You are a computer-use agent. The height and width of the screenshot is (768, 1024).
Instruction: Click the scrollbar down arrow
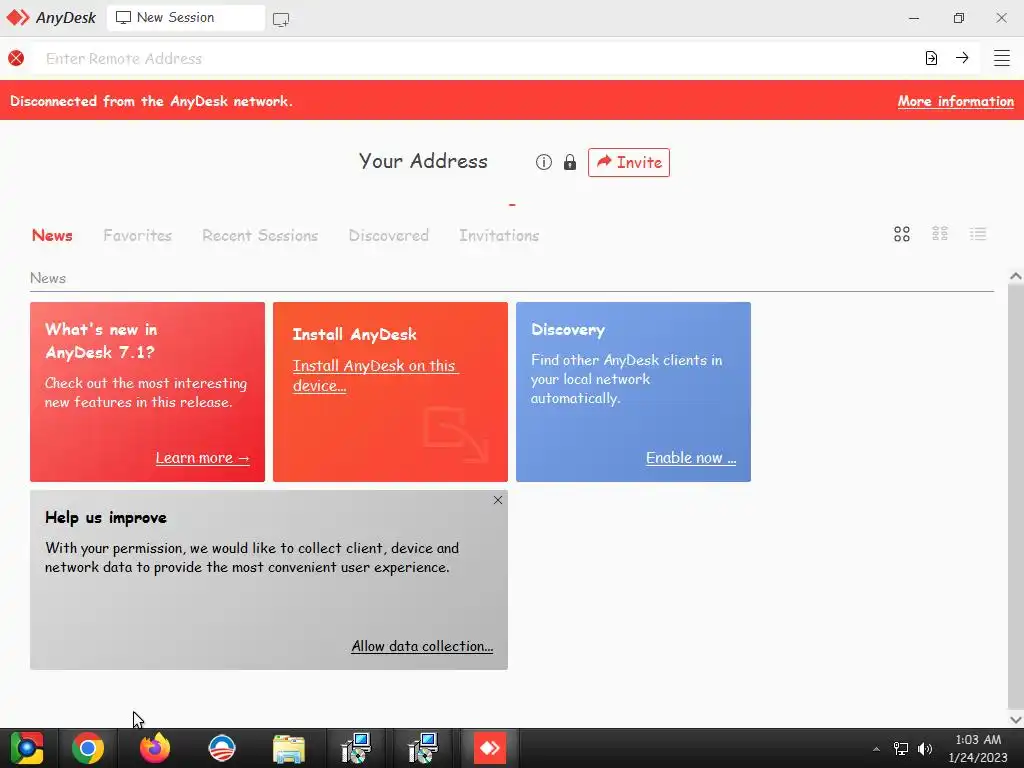(1016, 720)
